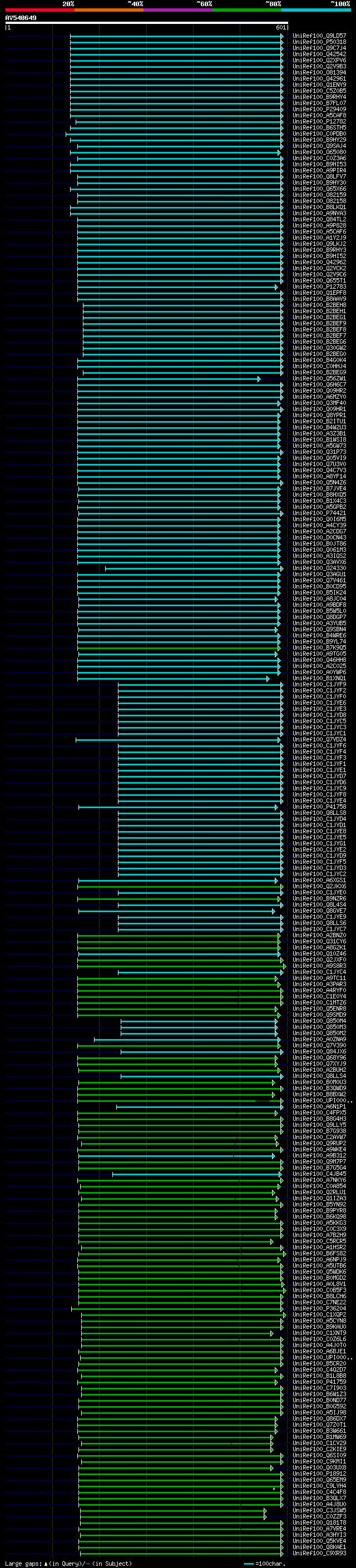356x1568 pixels.
Task: Select hit label UniRef100_Q2RLU1
Action: coord(319,1192)
